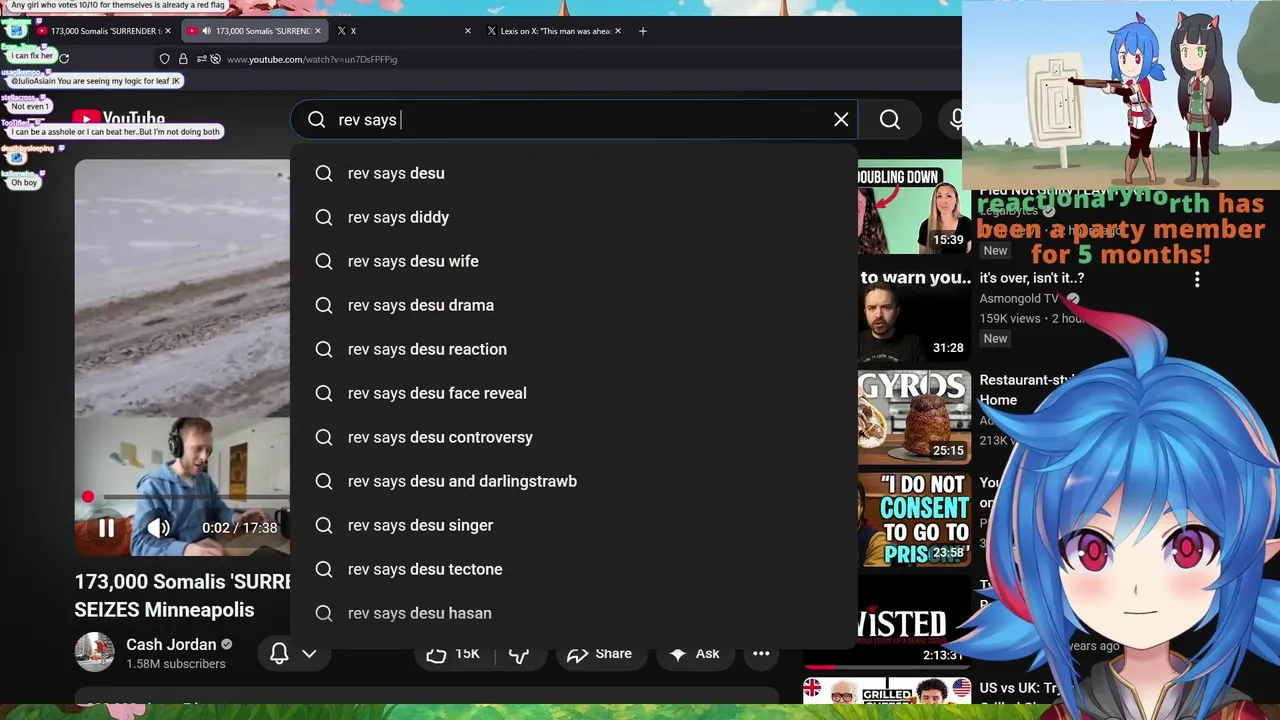Open options menu for Asmongold video
The image size is (1280, 720).
pyautogui.click(x=1197, y=279)
